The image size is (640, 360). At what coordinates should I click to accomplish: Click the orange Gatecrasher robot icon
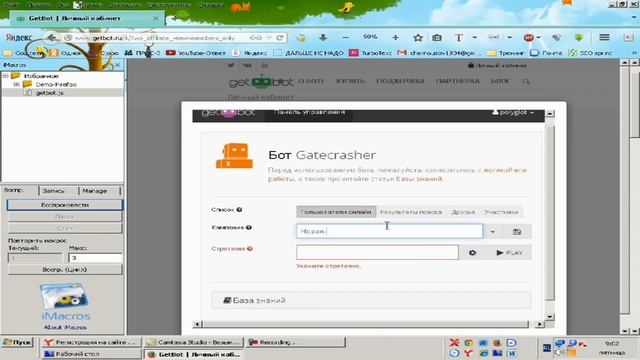[x=234, y=156]
